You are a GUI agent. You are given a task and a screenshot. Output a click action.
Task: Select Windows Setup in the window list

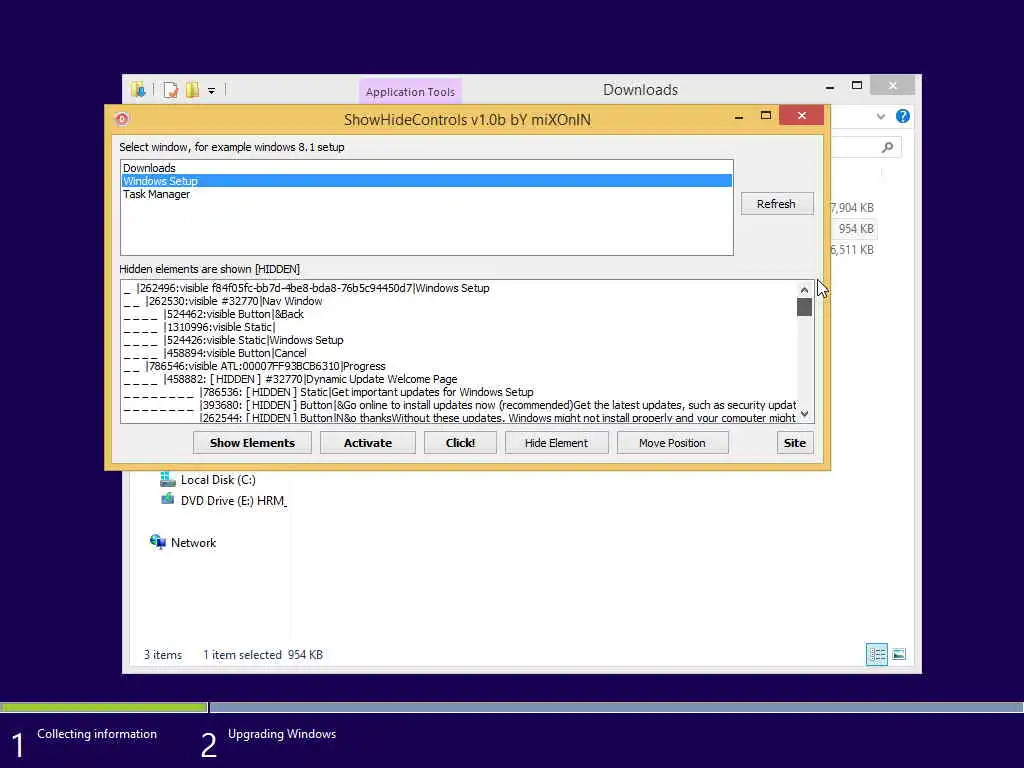[x=426, y=181]
